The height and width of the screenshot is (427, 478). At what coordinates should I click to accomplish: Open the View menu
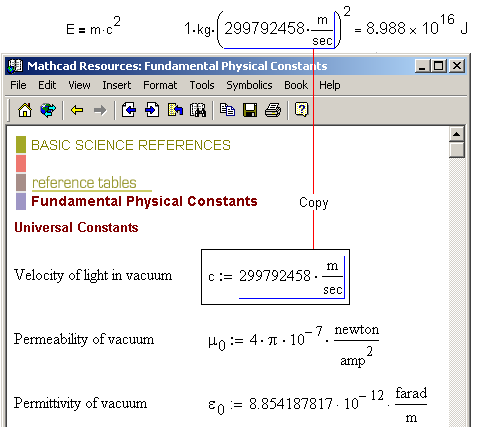(x=79, y=85)
